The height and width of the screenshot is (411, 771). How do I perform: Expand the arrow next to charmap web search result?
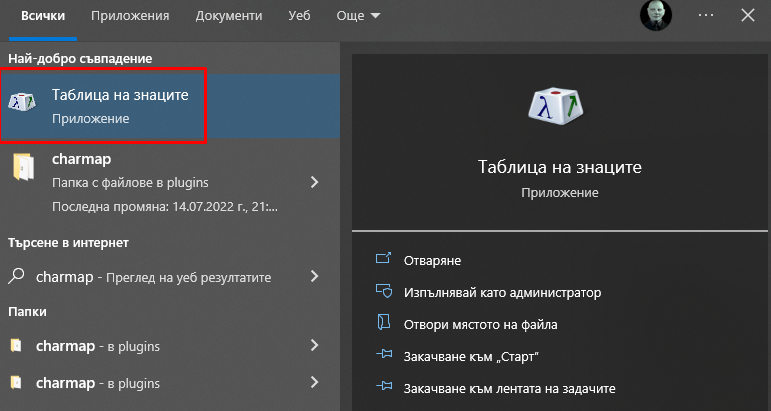click(x=315, y=276)
